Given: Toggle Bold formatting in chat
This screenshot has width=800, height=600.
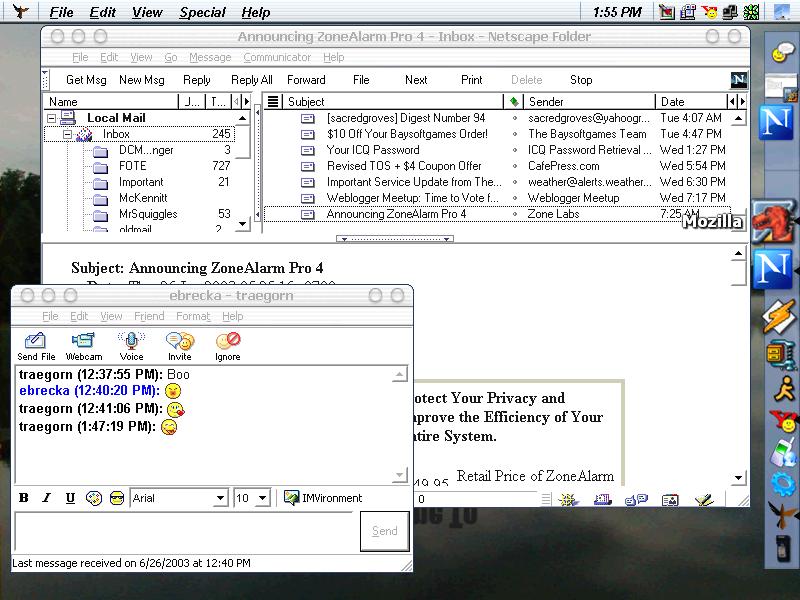Looking at the screenshot, I should pos(23,498).
